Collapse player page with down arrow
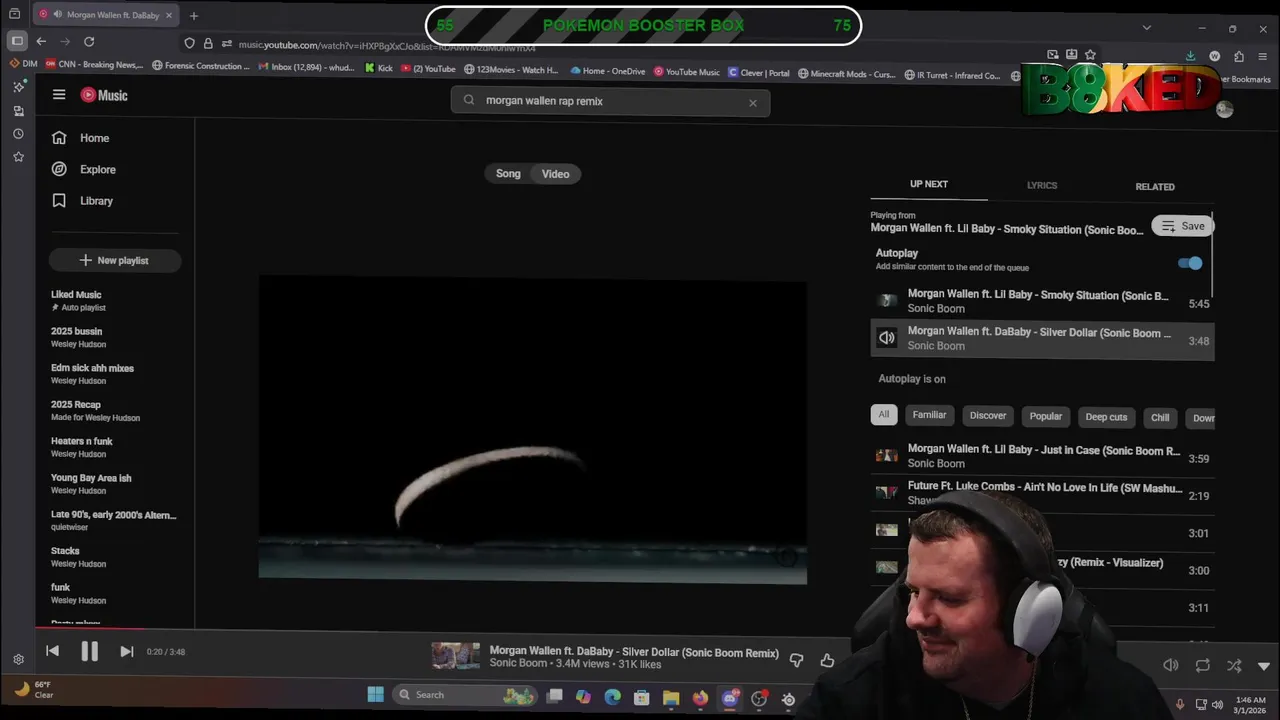 coord(1263,666)
